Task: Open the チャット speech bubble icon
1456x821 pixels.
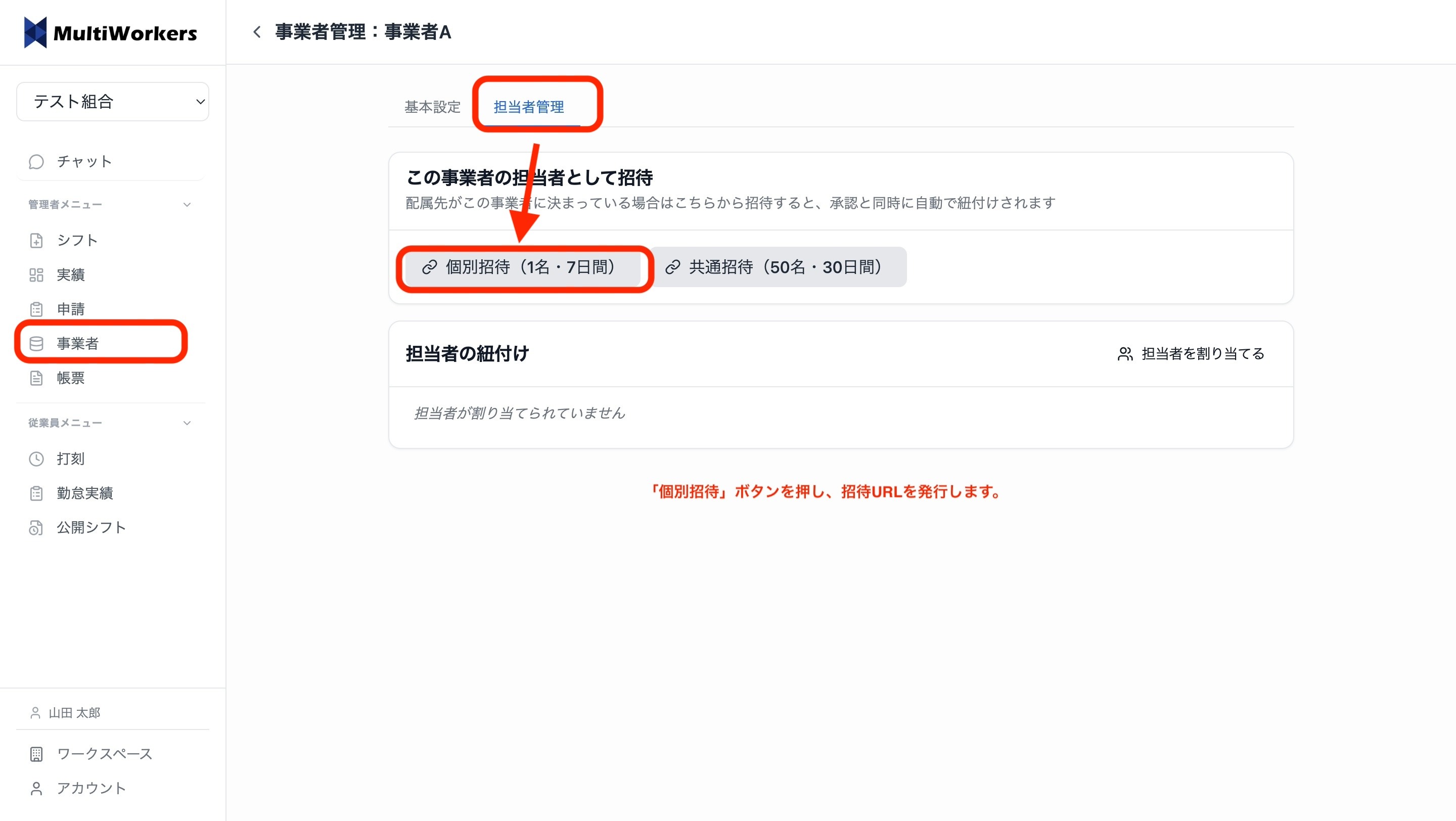Action: pos(36,162)
